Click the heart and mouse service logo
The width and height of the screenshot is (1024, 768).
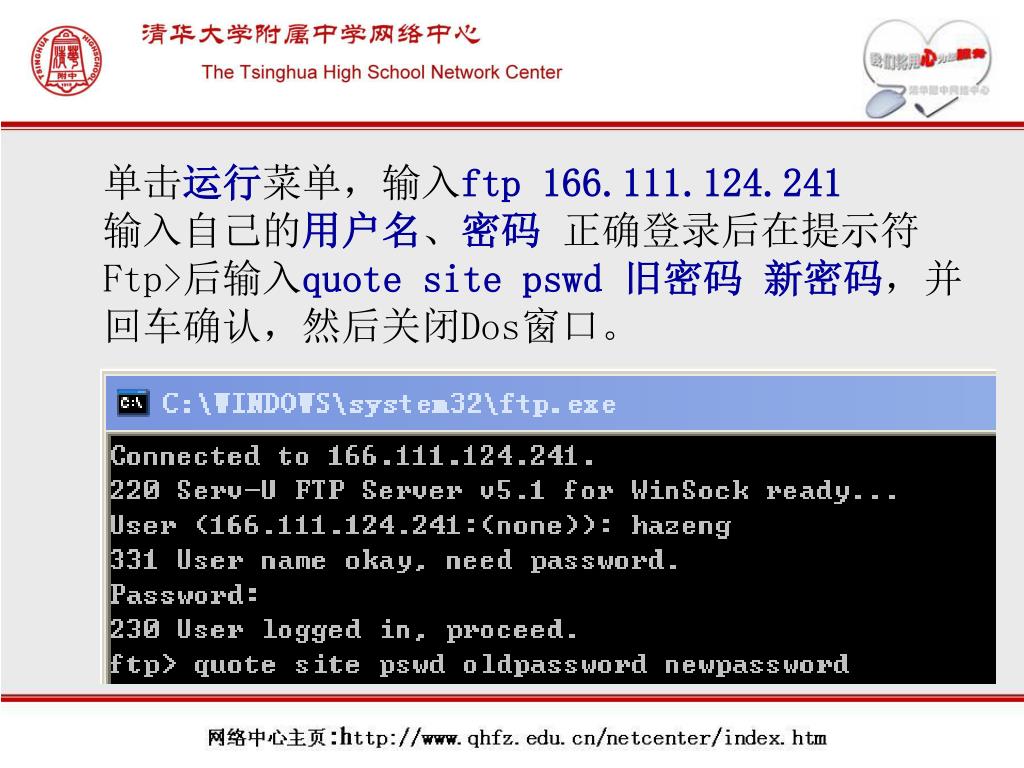click(x=927, y=69)
